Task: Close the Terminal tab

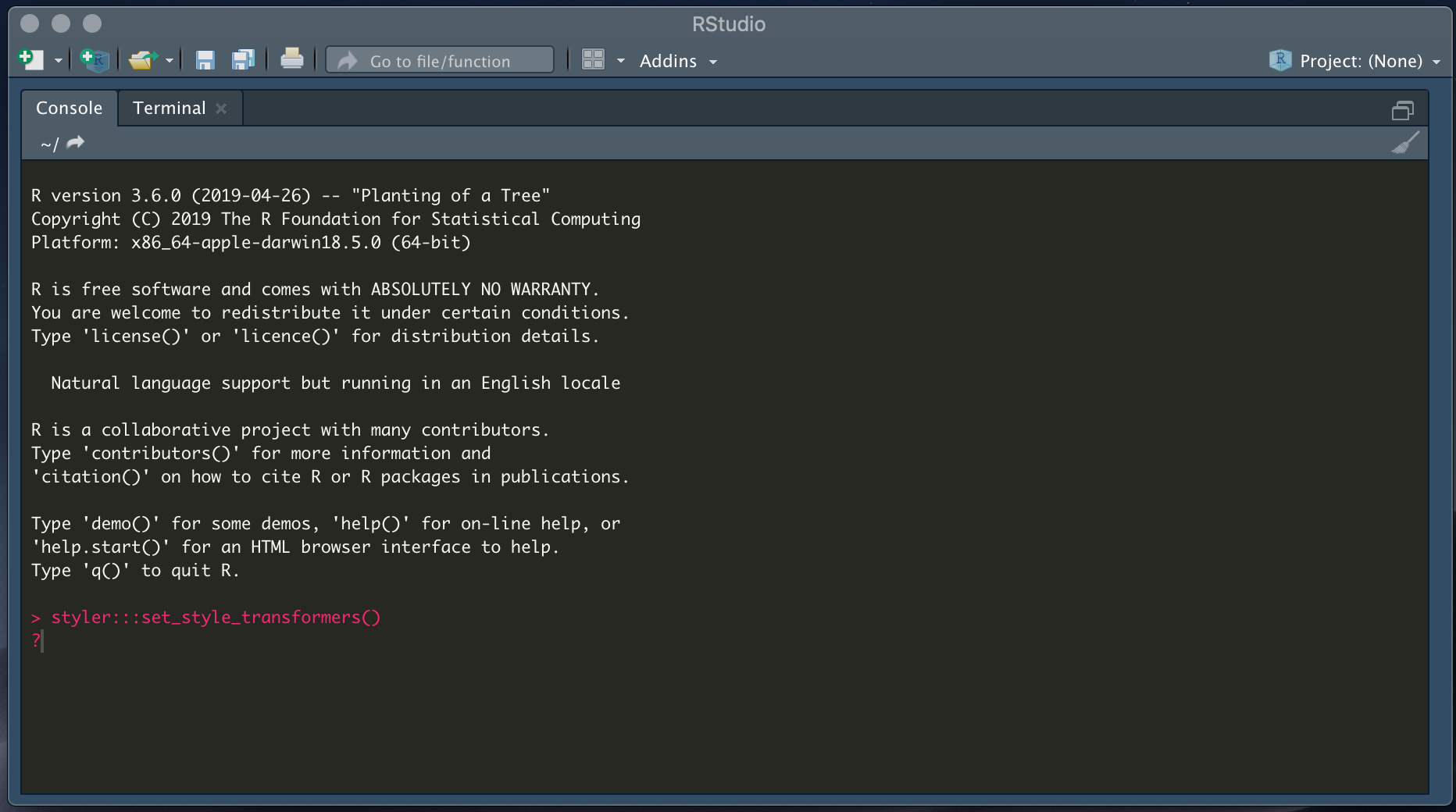Action: [x=222, y=109]
